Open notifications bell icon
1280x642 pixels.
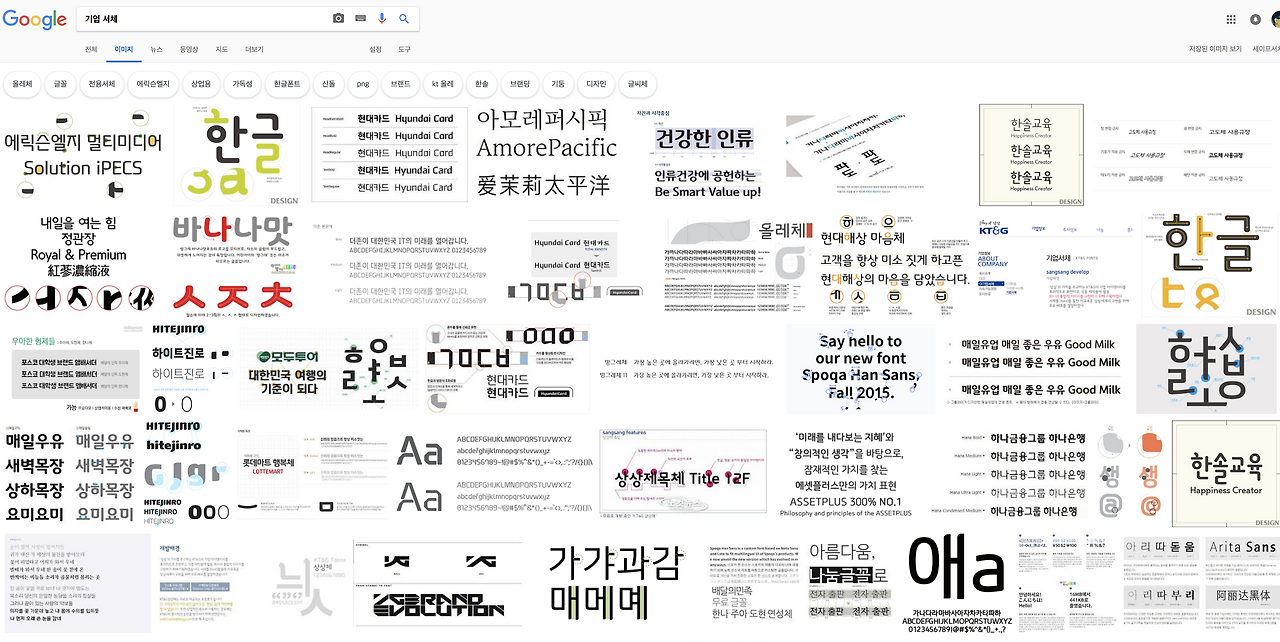1255,19
